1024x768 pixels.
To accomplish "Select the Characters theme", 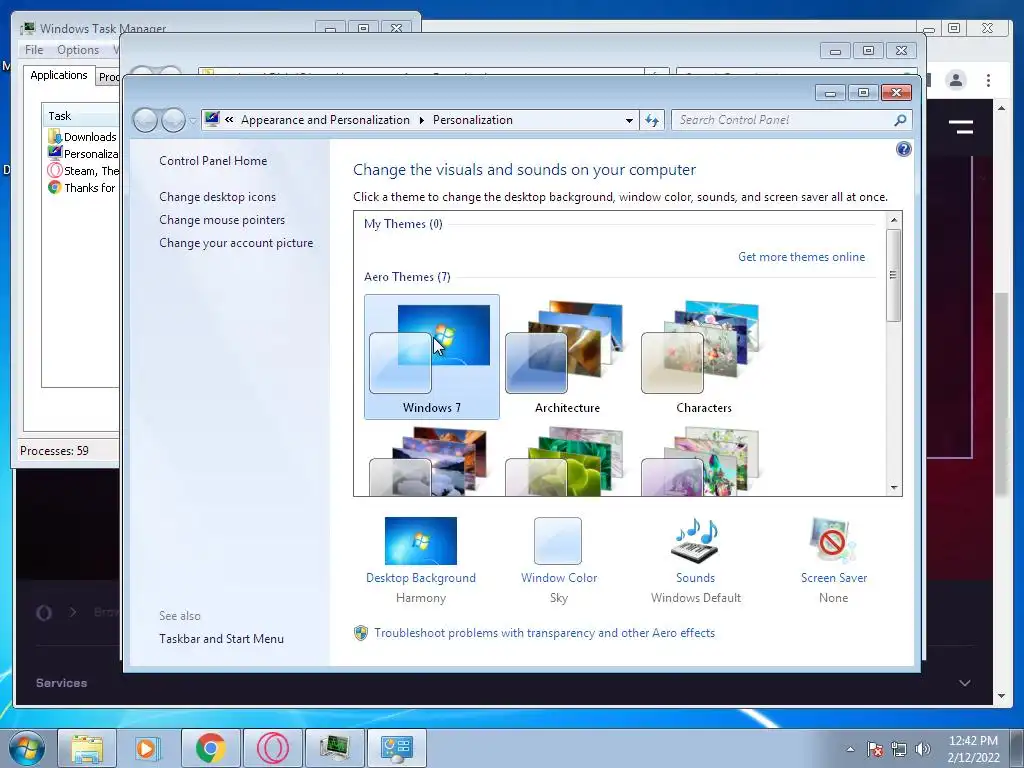I will 703,357.
